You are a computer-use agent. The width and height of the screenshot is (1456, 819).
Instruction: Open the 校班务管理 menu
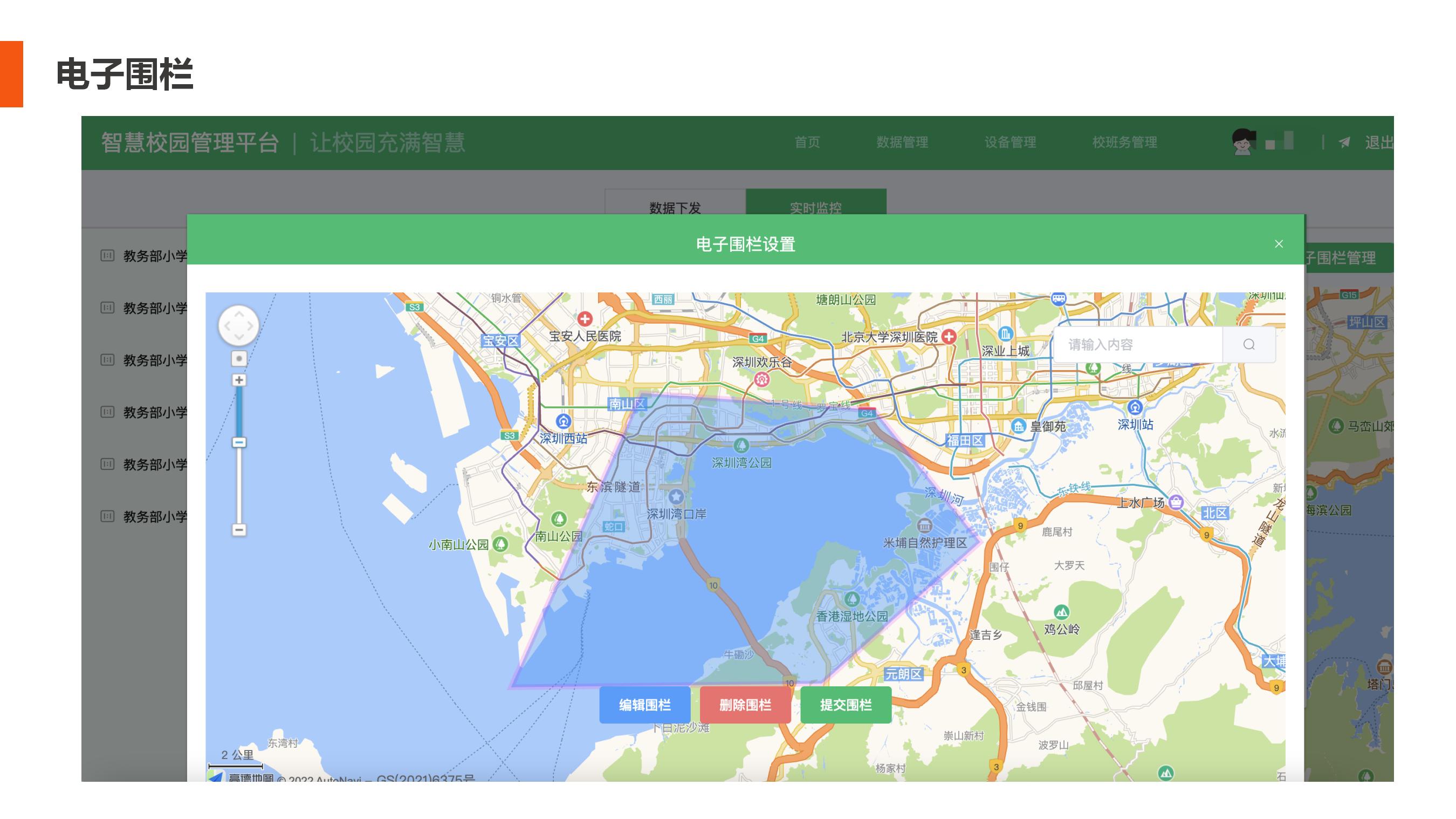coord(1125,142)
